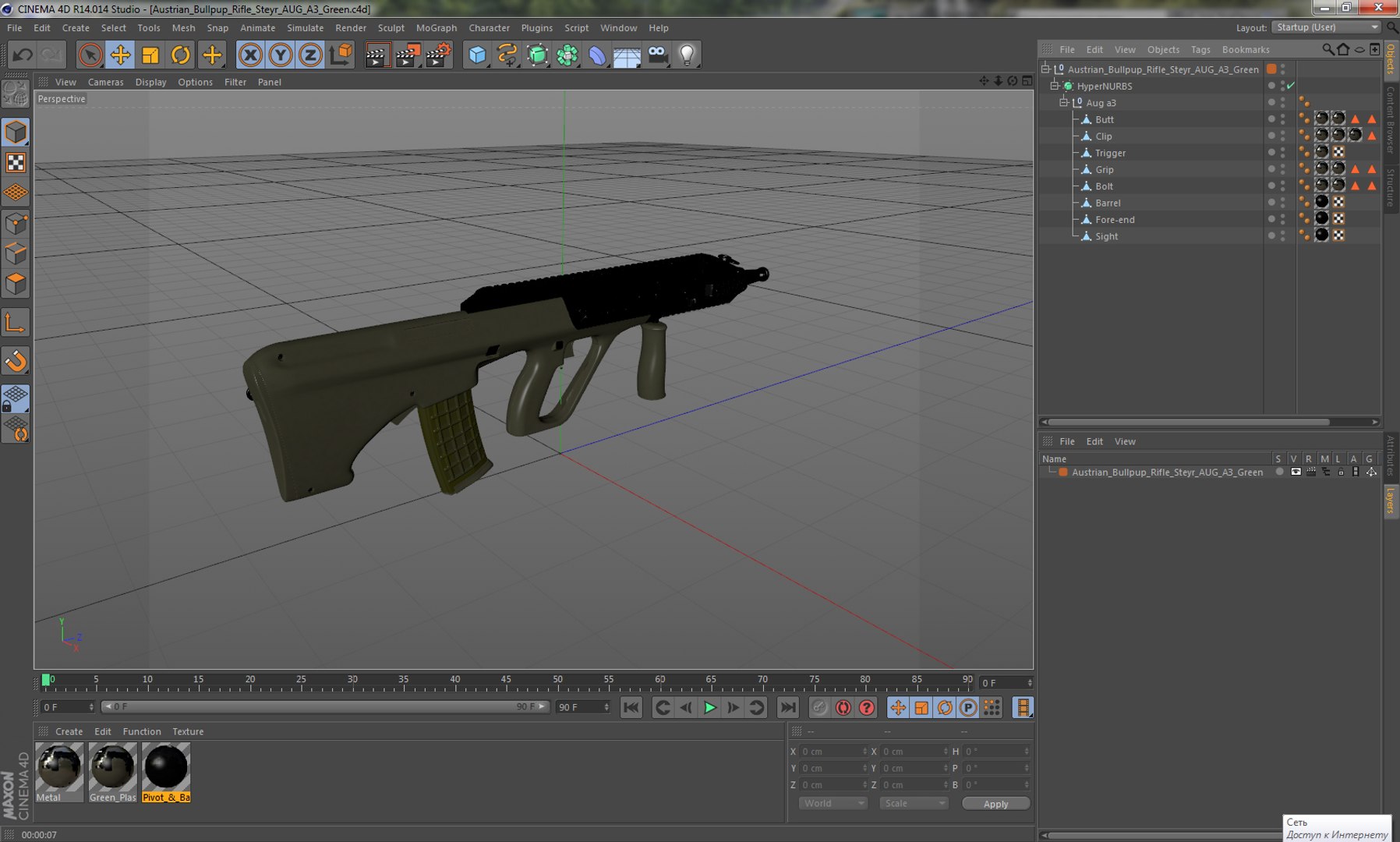Click the Make Editable icon
The height and width of the screenshot is (842, 1400).
[x=16, y=94]
